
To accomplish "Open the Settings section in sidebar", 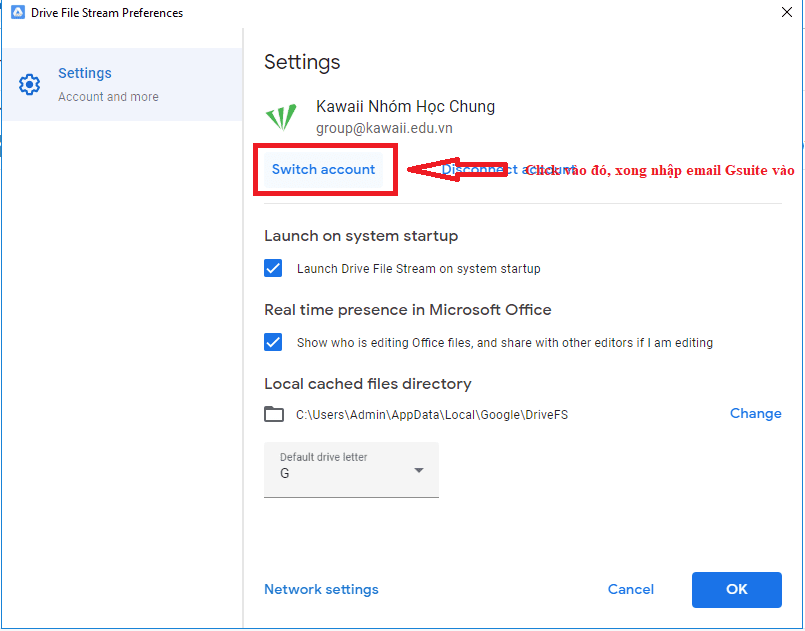I will [x=122, y=84].
